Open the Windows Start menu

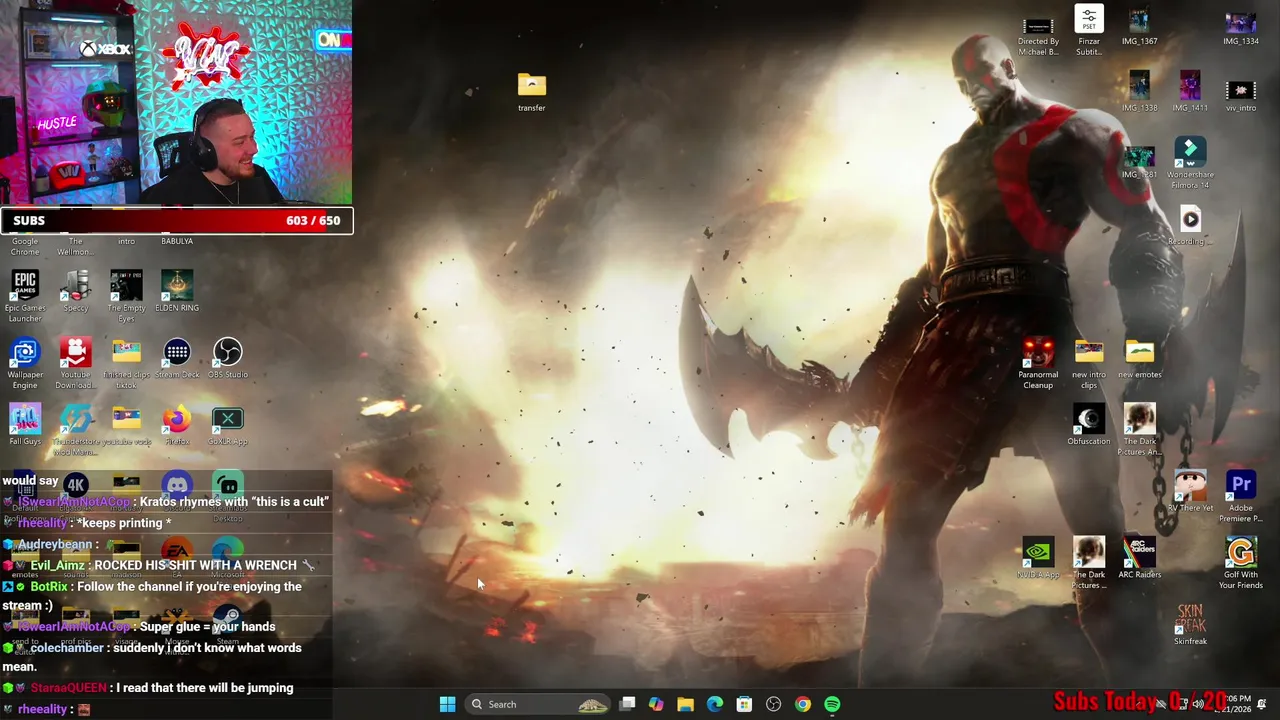coord(447,704)
